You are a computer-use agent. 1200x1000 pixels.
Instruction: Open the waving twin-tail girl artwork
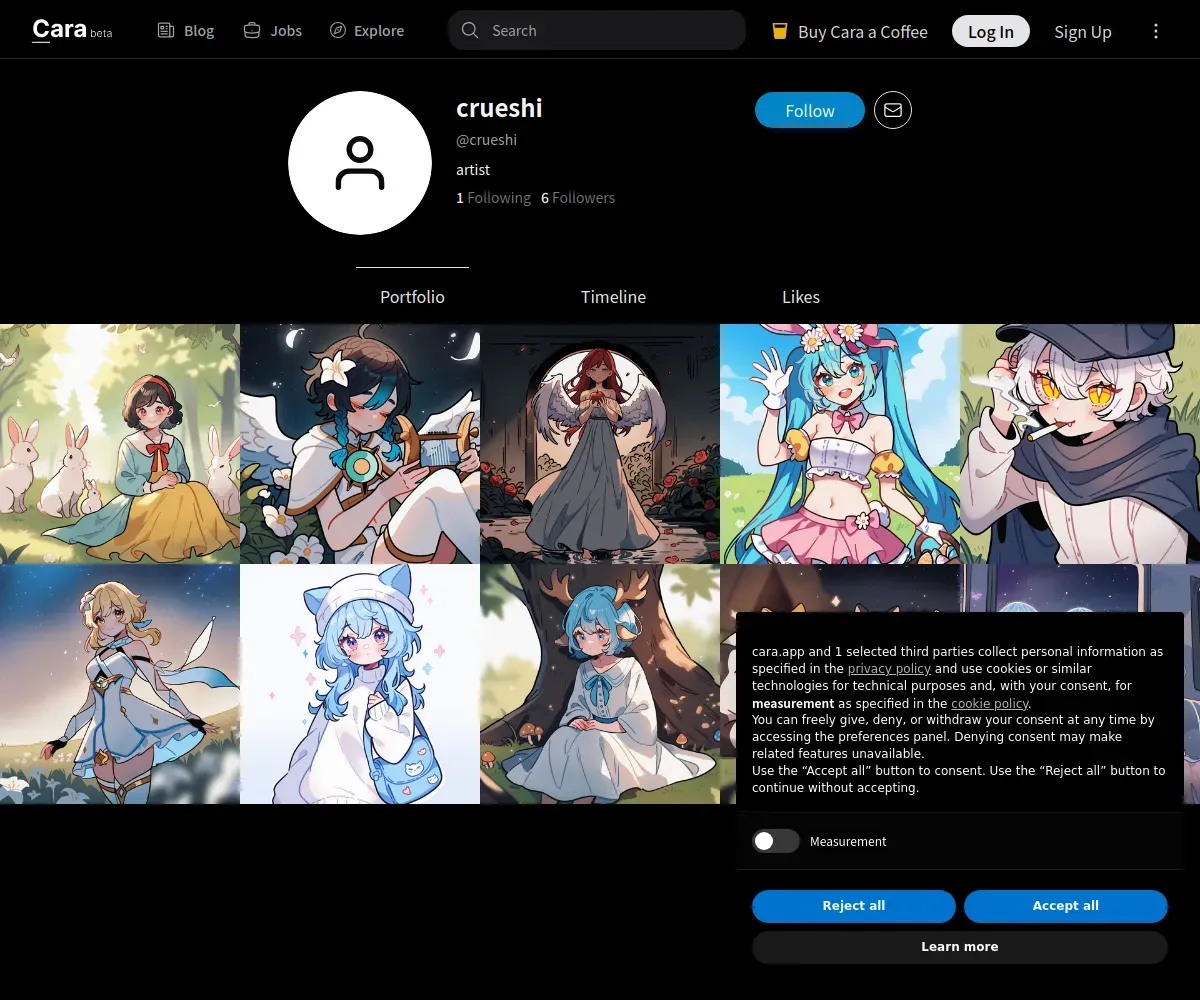[x=840, y=444]
